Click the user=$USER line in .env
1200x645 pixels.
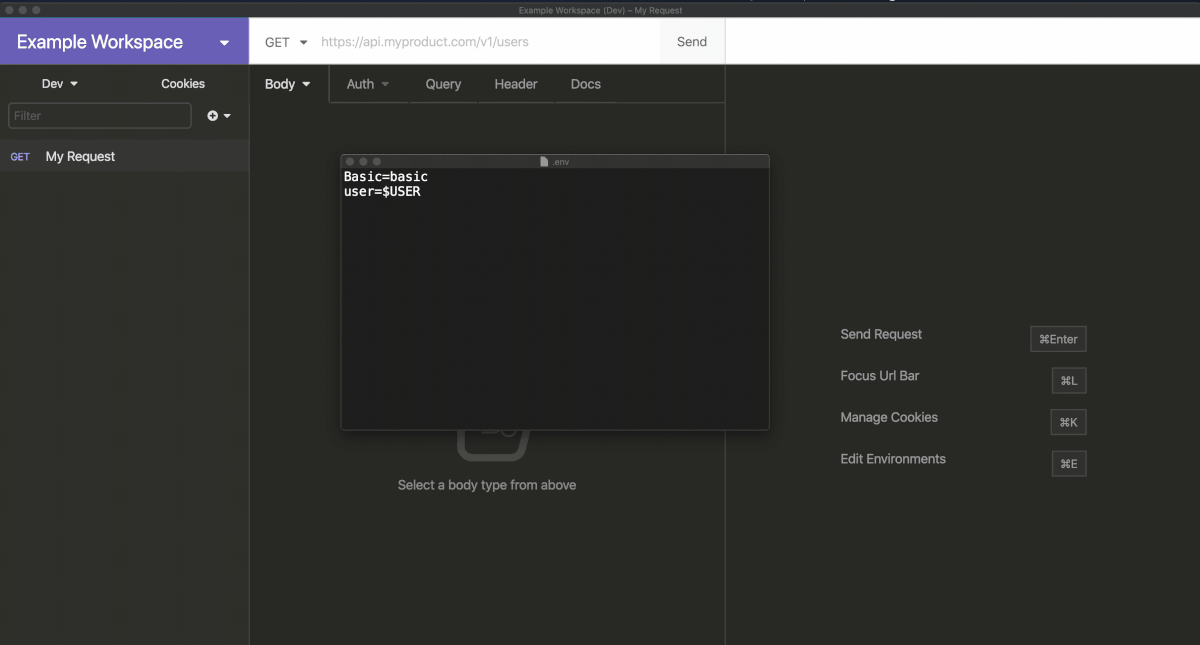(382, 192)
